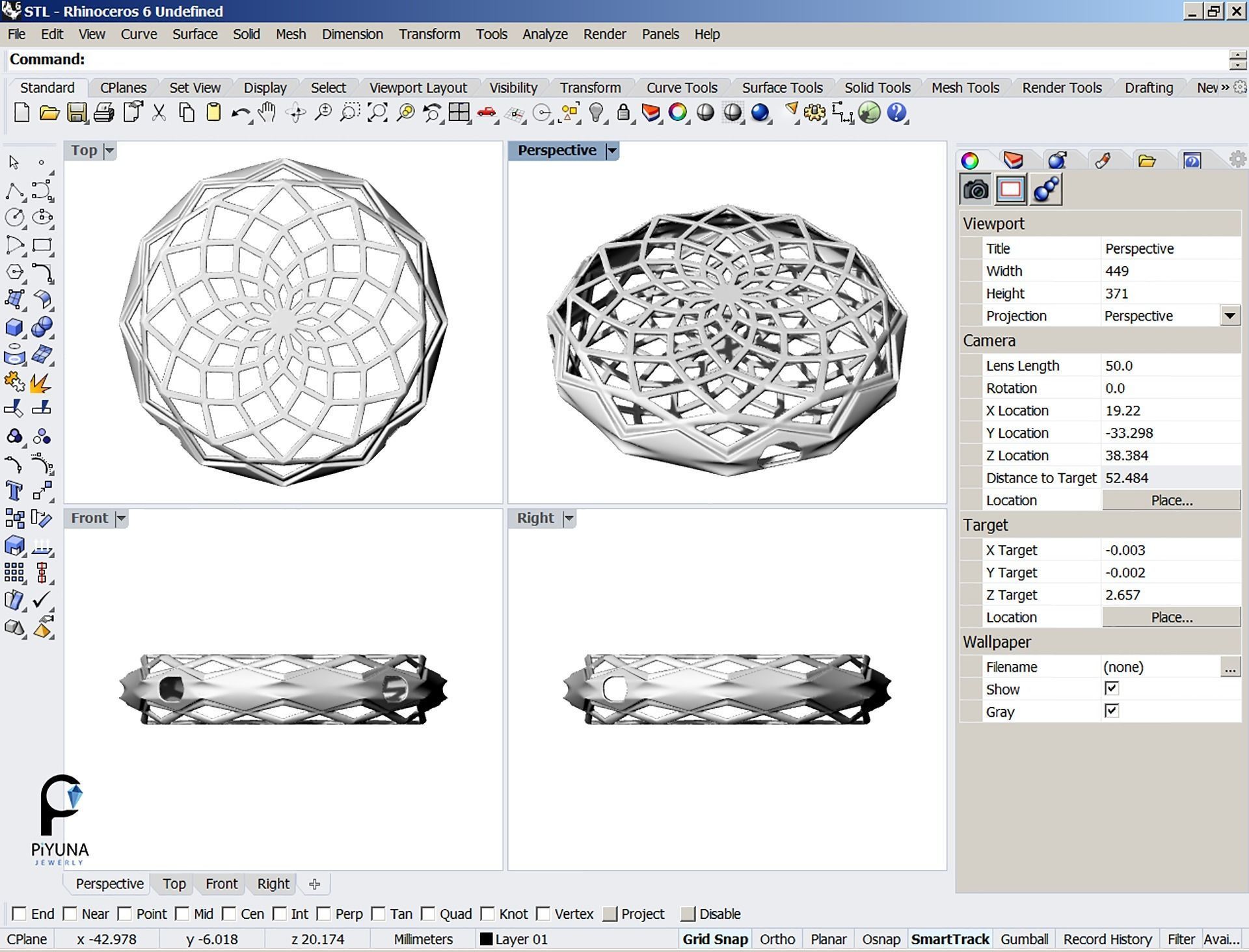The height and width of the screenshot is (952, 1249).
Task: Uncheck the Wallpaper Gray checkbox
Action: pyautogui.click(x=1111, y=711)
